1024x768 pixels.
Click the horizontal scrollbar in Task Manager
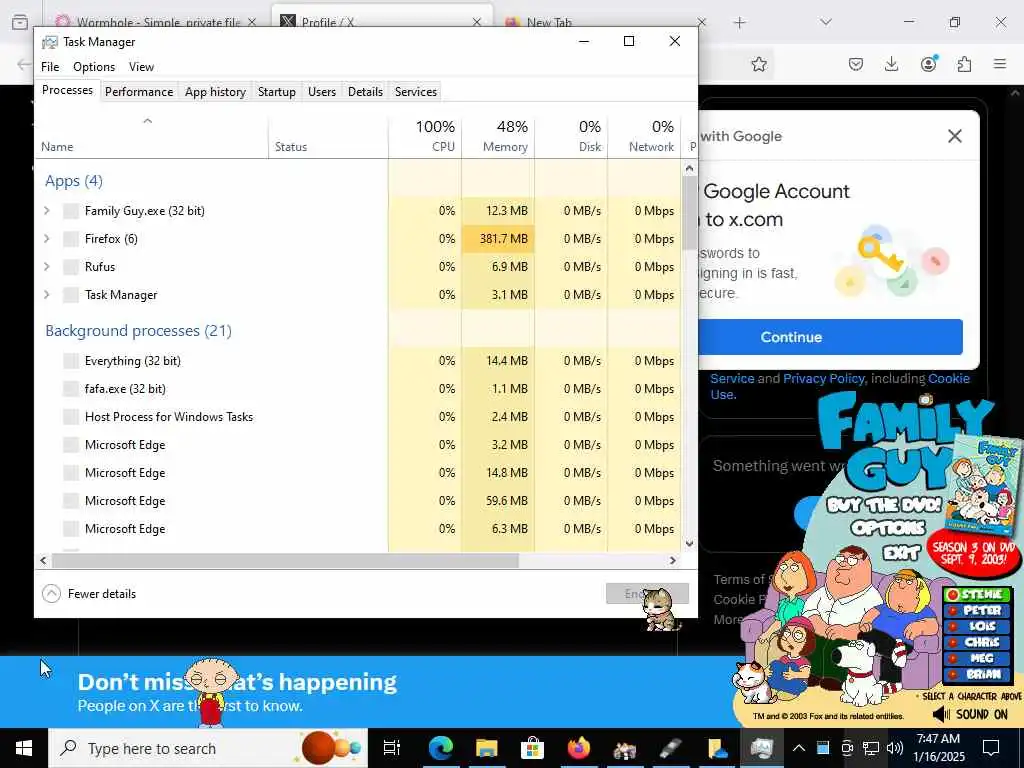tap(285, 560)
